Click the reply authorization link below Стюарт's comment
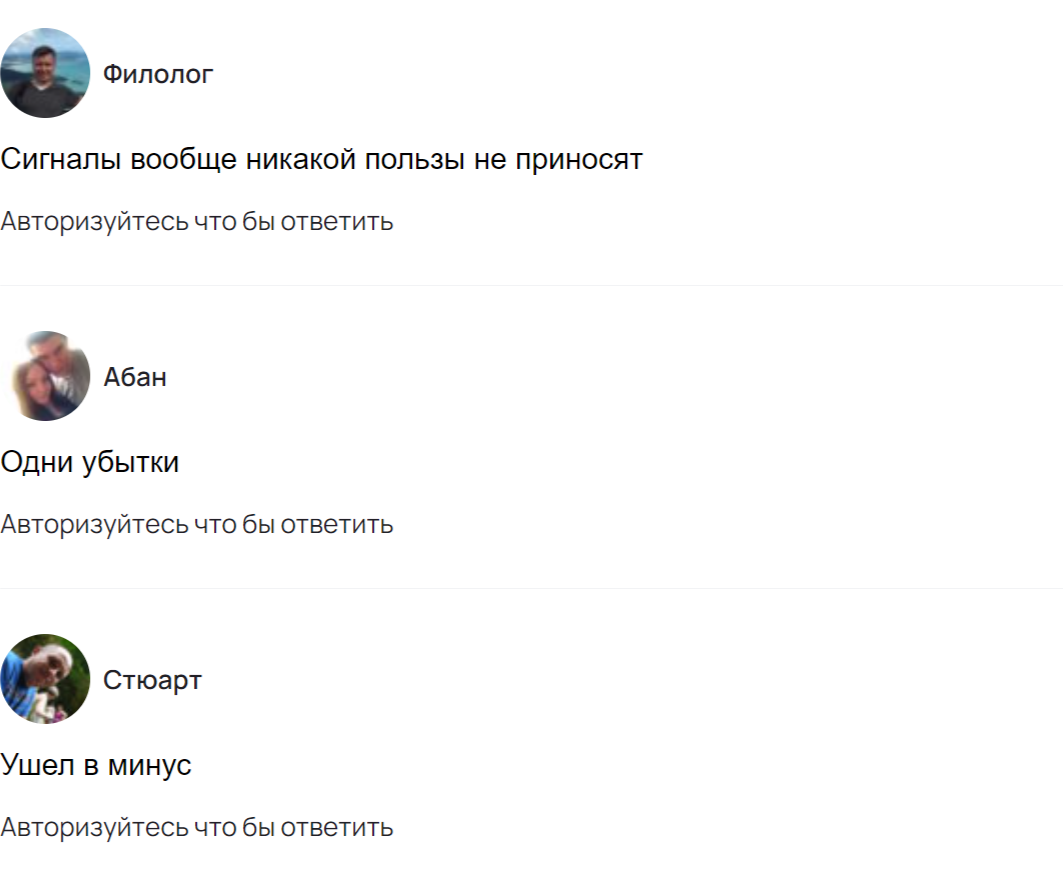 point(197,828)
